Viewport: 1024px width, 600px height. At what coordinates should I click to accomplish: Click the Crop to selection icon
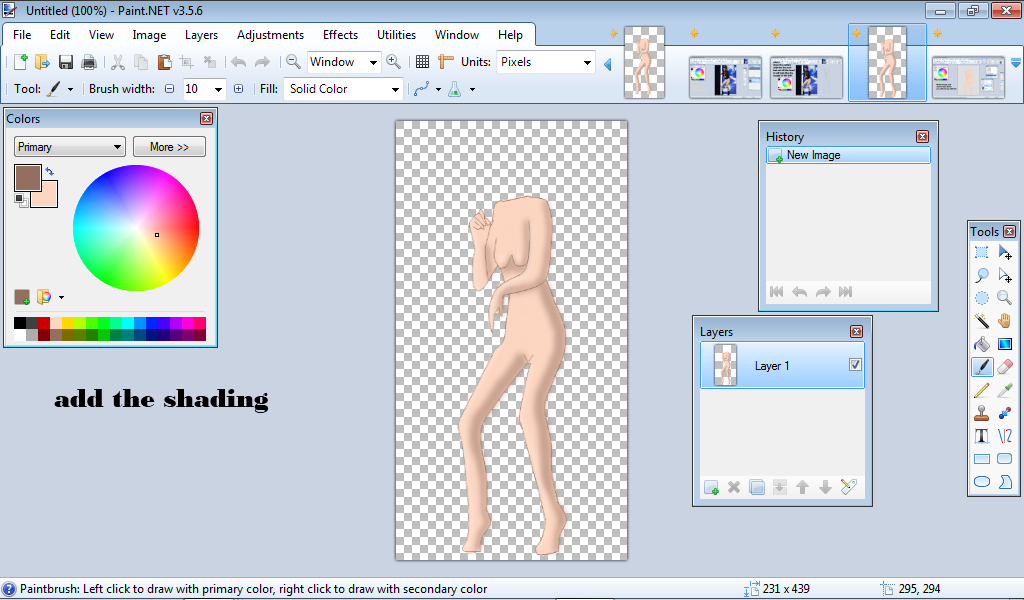[x=187, y=62]
